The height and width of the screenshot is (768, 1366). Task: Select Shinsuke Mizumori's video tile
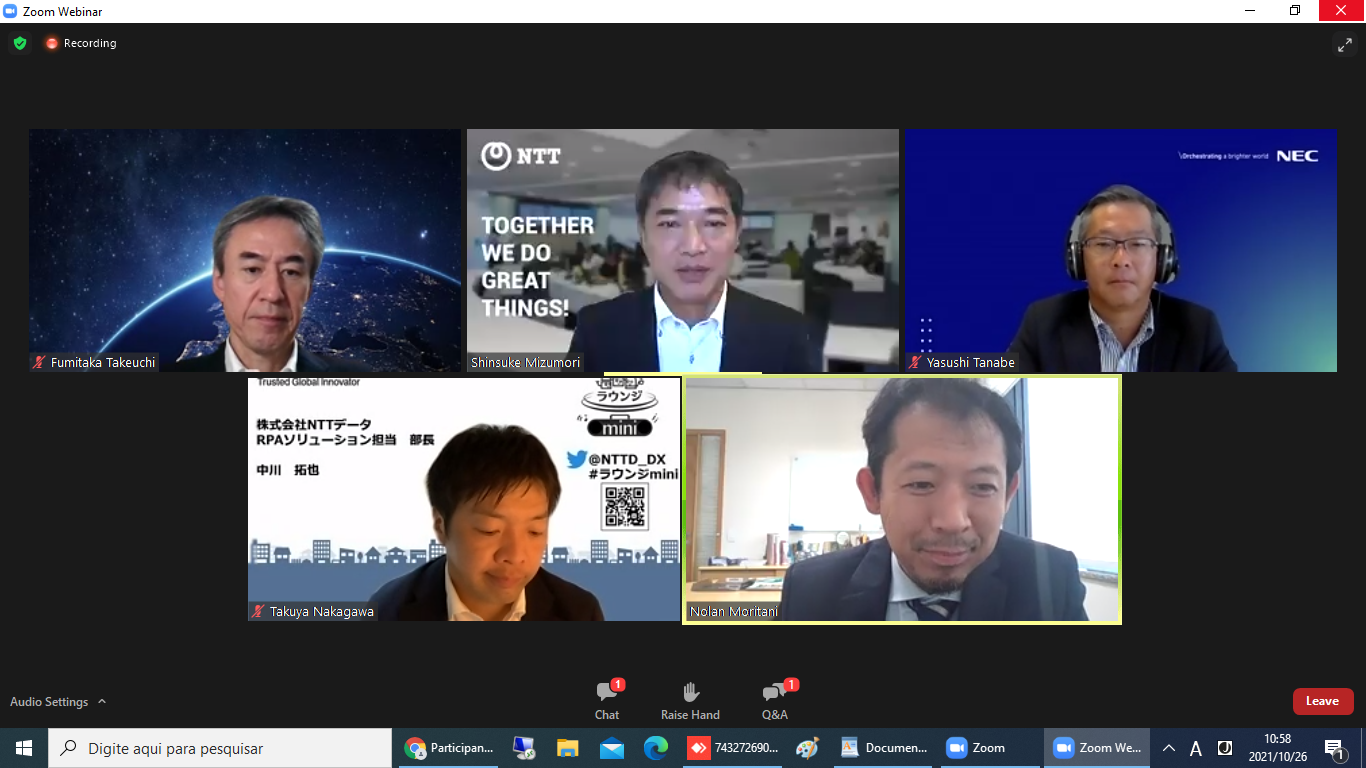(x=683, y=250)
